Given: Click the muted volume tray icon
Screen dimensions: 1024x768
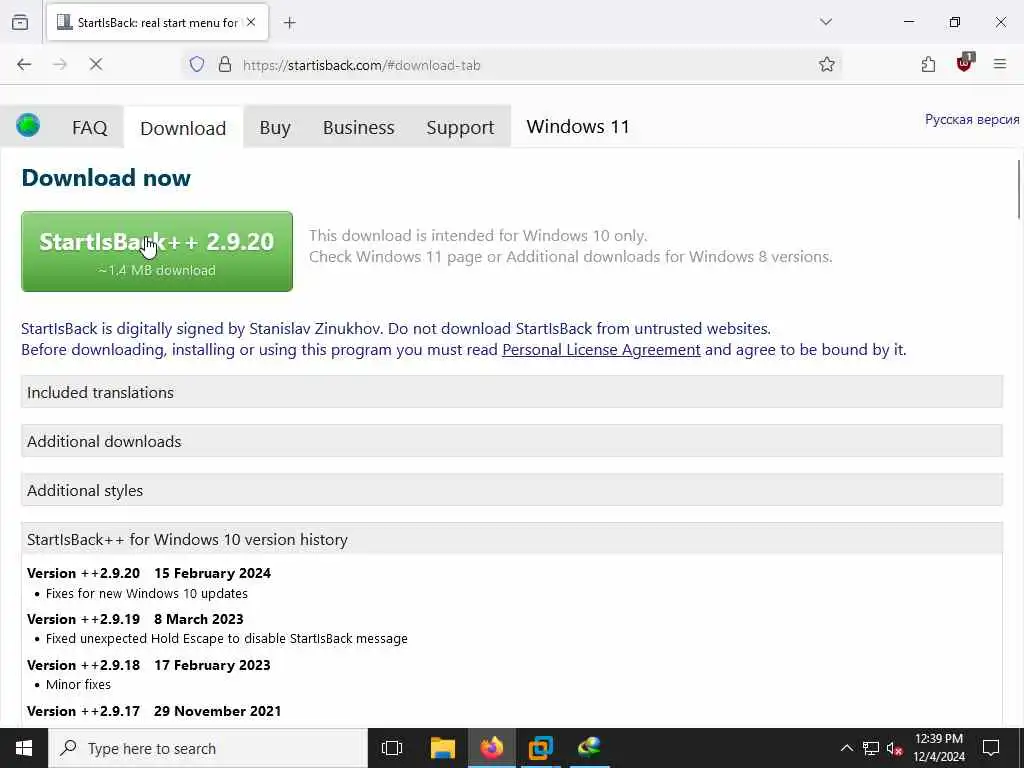Looking at the screenshot, I should 895,748.
